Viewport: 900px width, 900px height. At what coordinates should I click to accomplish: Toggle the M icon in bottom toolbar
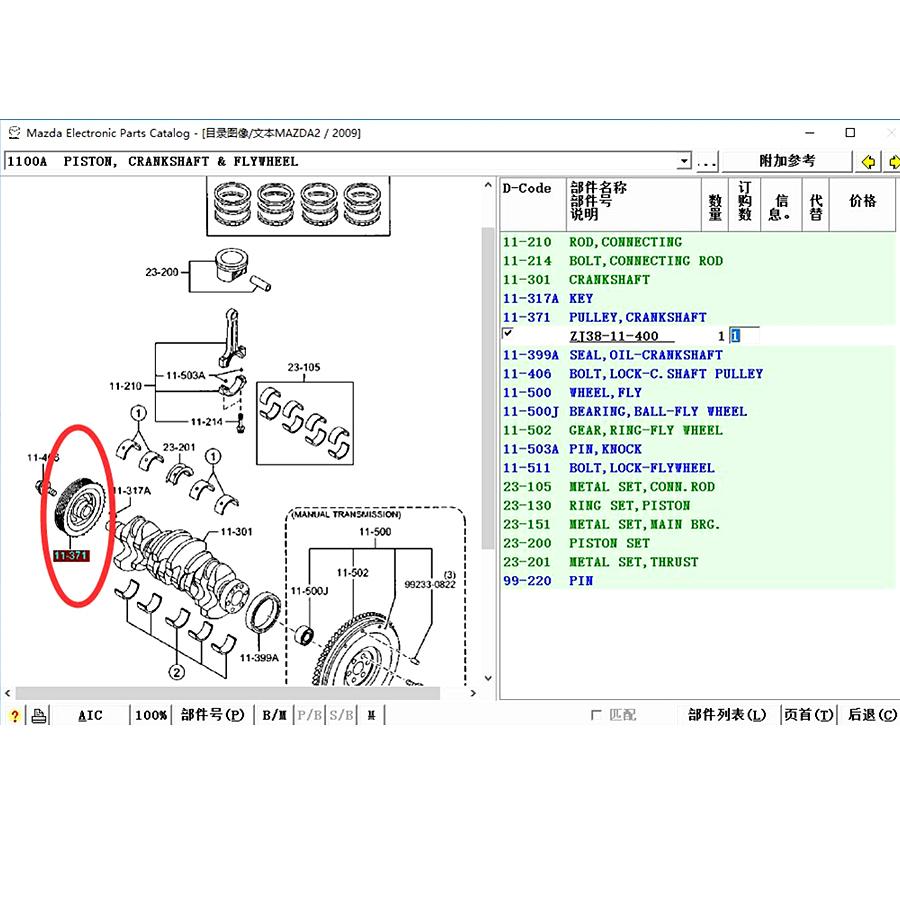click(371, 715)
